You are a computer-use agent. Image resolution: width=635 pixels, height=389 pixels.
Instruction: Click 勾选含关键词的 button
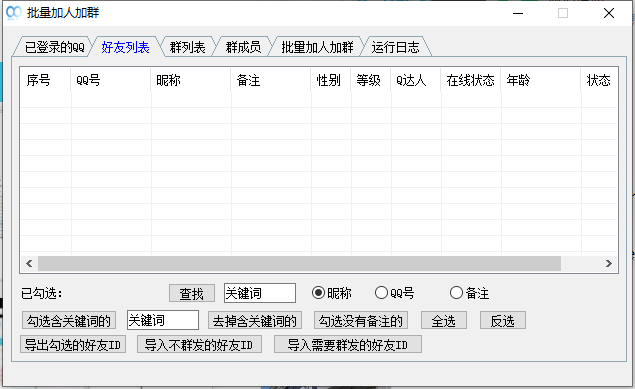pyautogui.click(x=69, y=321)
